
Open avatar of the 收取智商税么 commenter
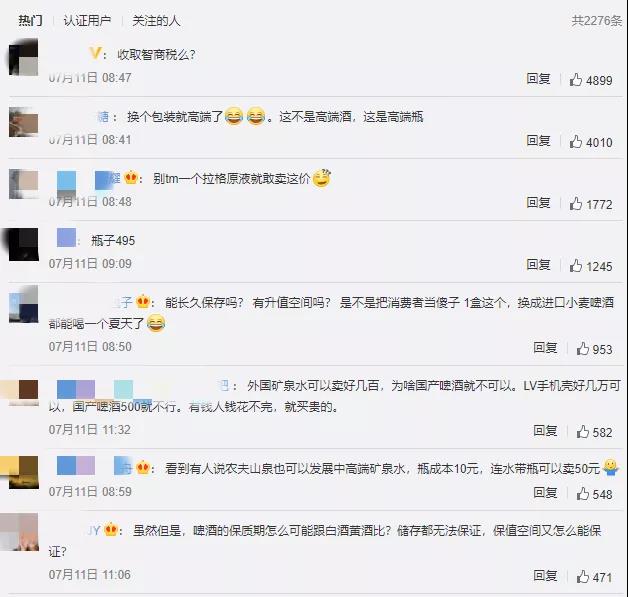pyautogui.click(x=24, y=57)
